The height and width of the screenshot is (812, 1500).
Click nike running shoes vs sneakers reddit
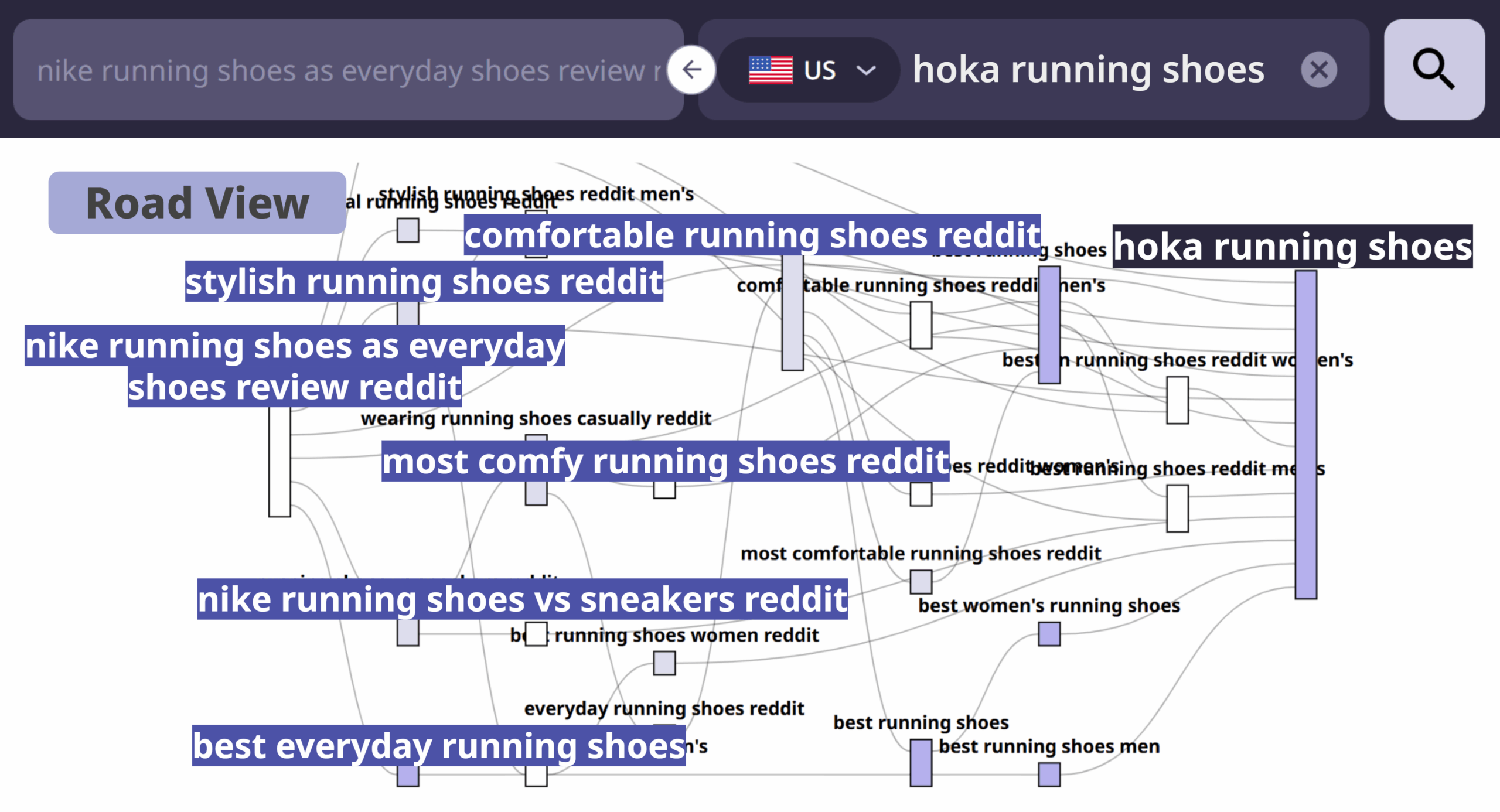pyautogui.click(x=522, y=599)
